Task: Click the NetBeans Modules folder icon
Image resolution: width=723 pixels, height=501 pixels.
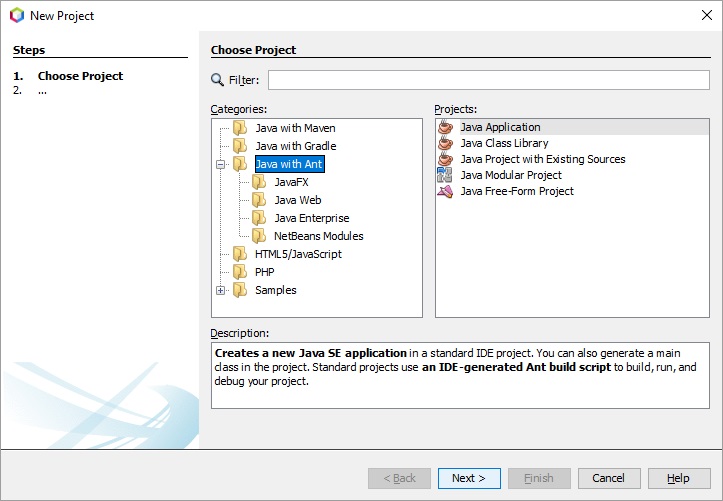Action: tap(259, 236)
